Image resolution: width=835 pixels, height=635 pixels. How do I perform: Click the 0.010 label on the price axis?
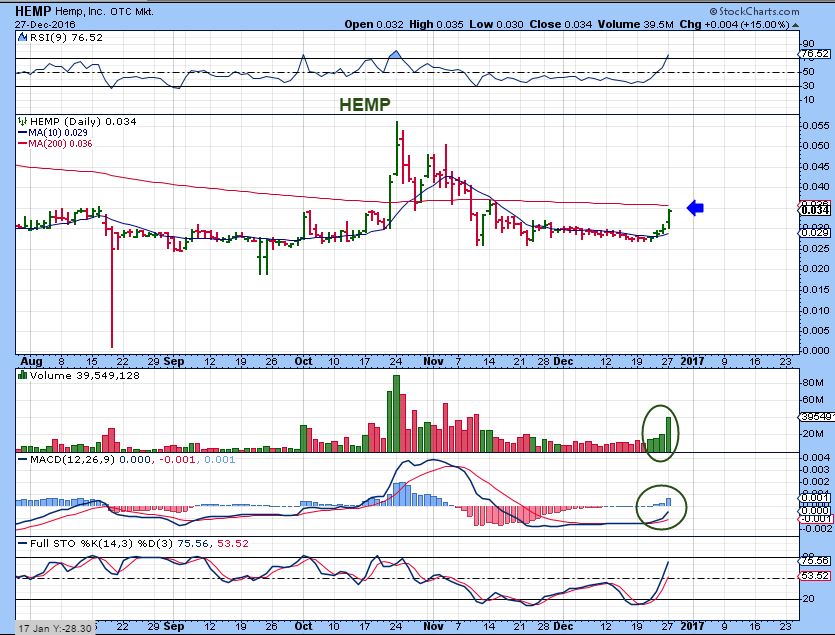(x=816, y=310)
